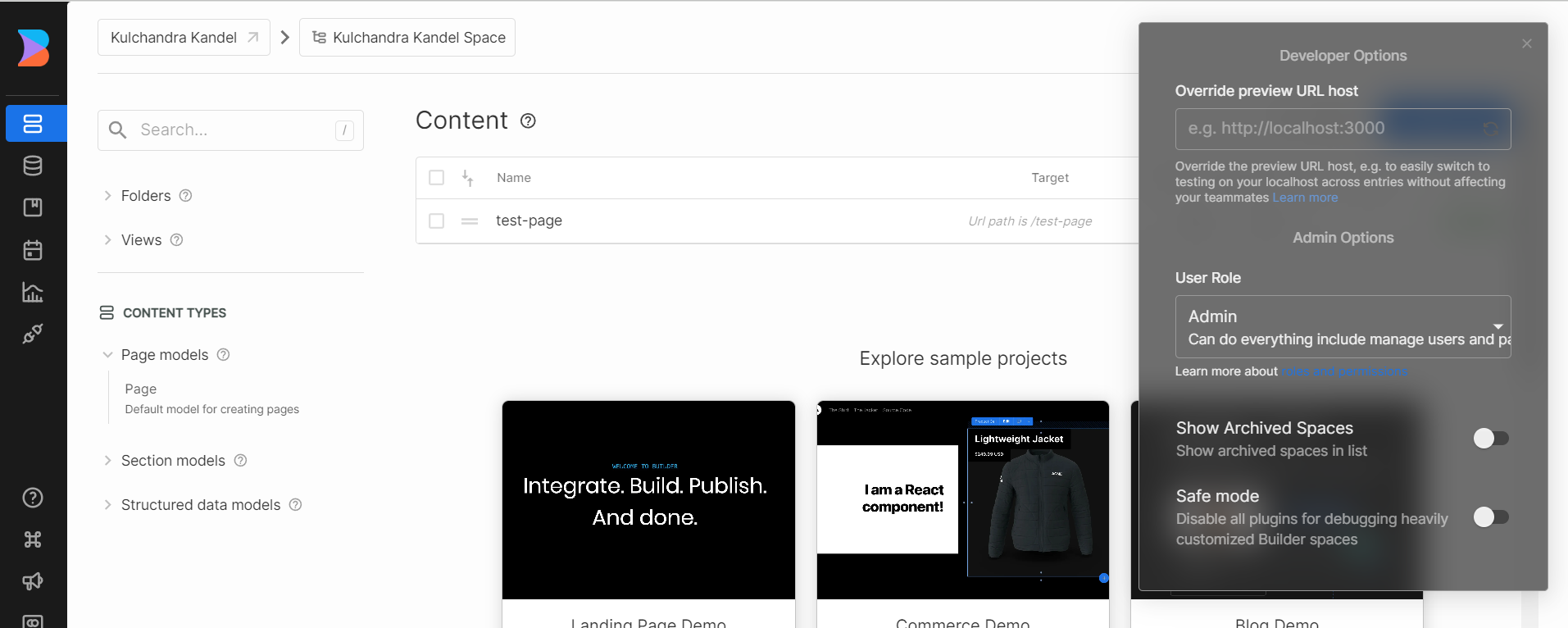Select the Page model item
Screen dimensions: 1568x628
[x=141, y=389]
